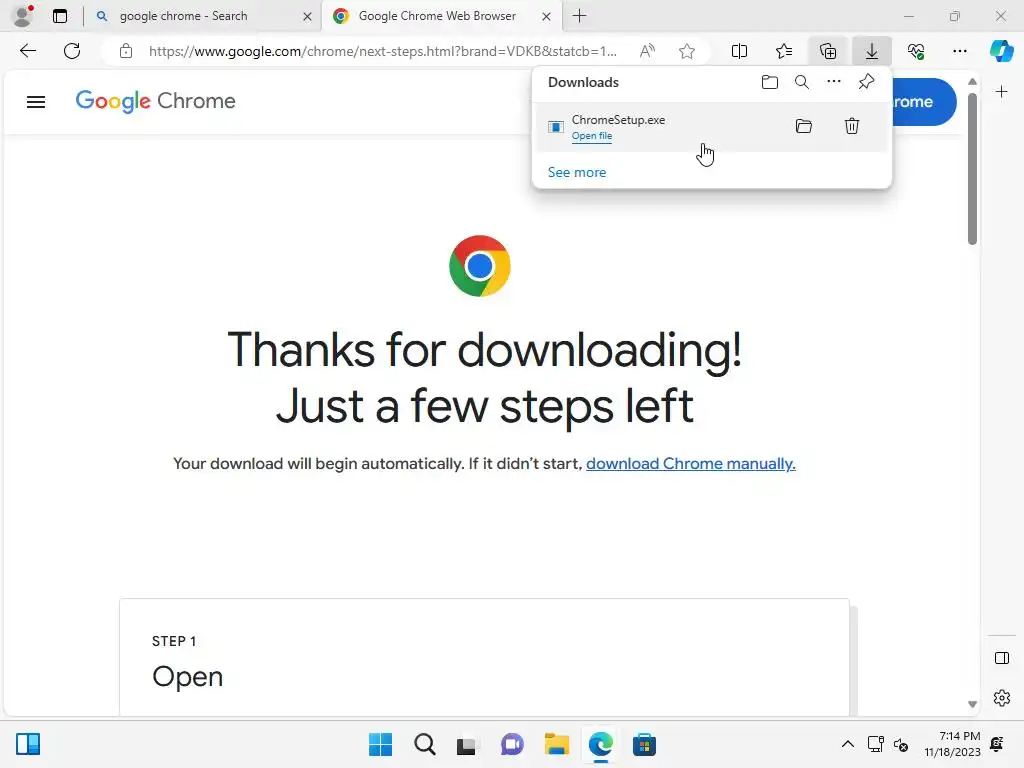The width and height of the screenshot is (1024, 768).
Task: Open downloads folder icon in panel header
Action: pyautogui.click(x=770, y=82)
